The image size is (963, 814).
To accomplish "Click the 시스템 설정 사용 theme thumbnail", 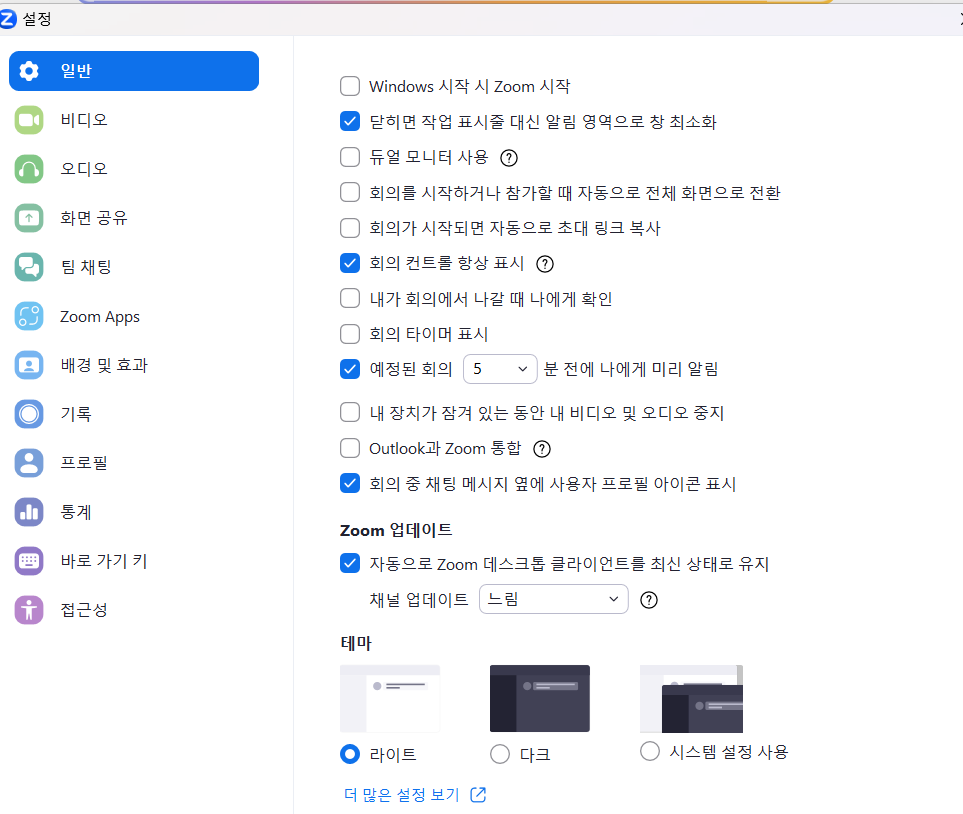I will 691,699.
